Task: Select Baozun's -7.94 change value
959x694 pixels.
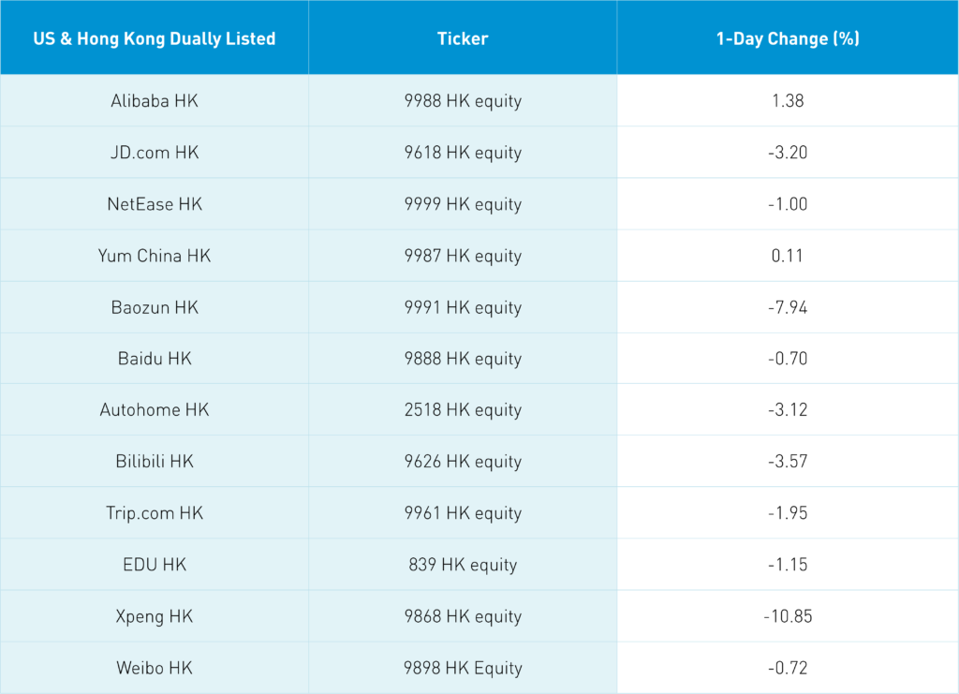Action: pos(787,307)
